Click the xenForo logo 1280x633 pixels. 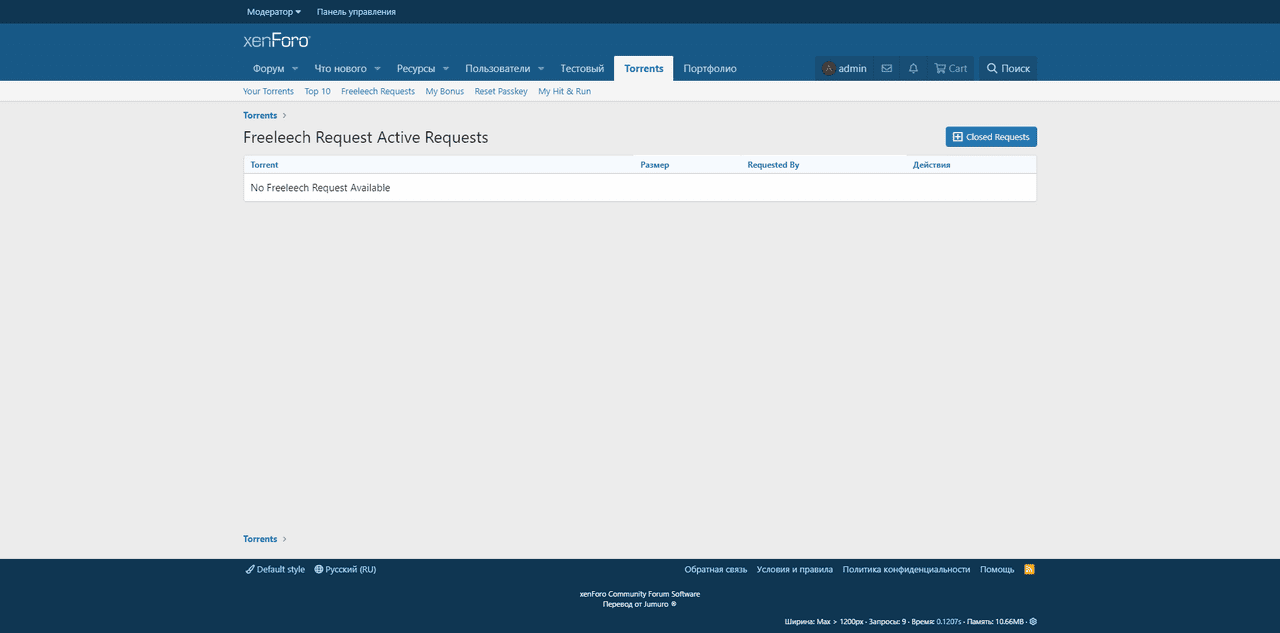pyautogui.click(x=277, y=41)
